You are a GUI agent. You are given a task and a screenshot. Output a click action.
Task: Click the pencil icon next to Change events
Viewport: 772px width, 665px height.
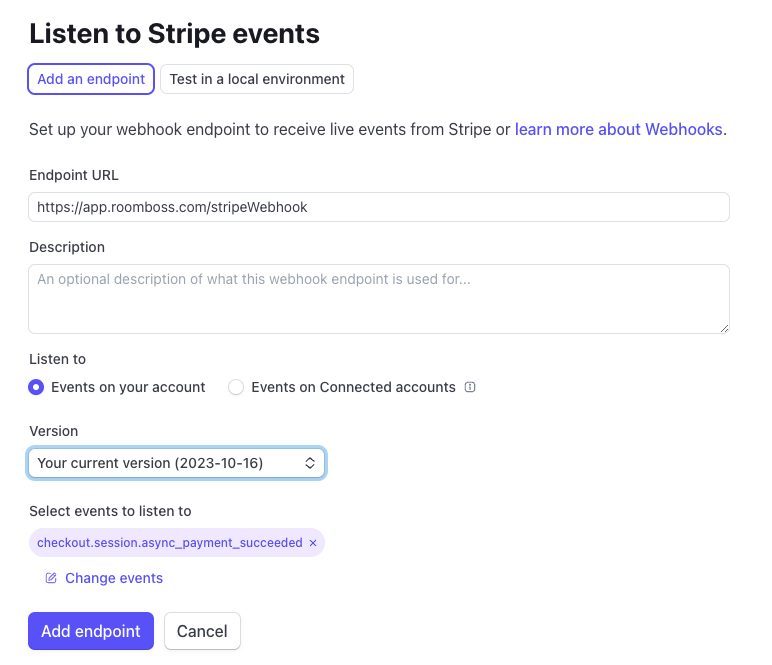pyautogui.click(x=51, y=578)
